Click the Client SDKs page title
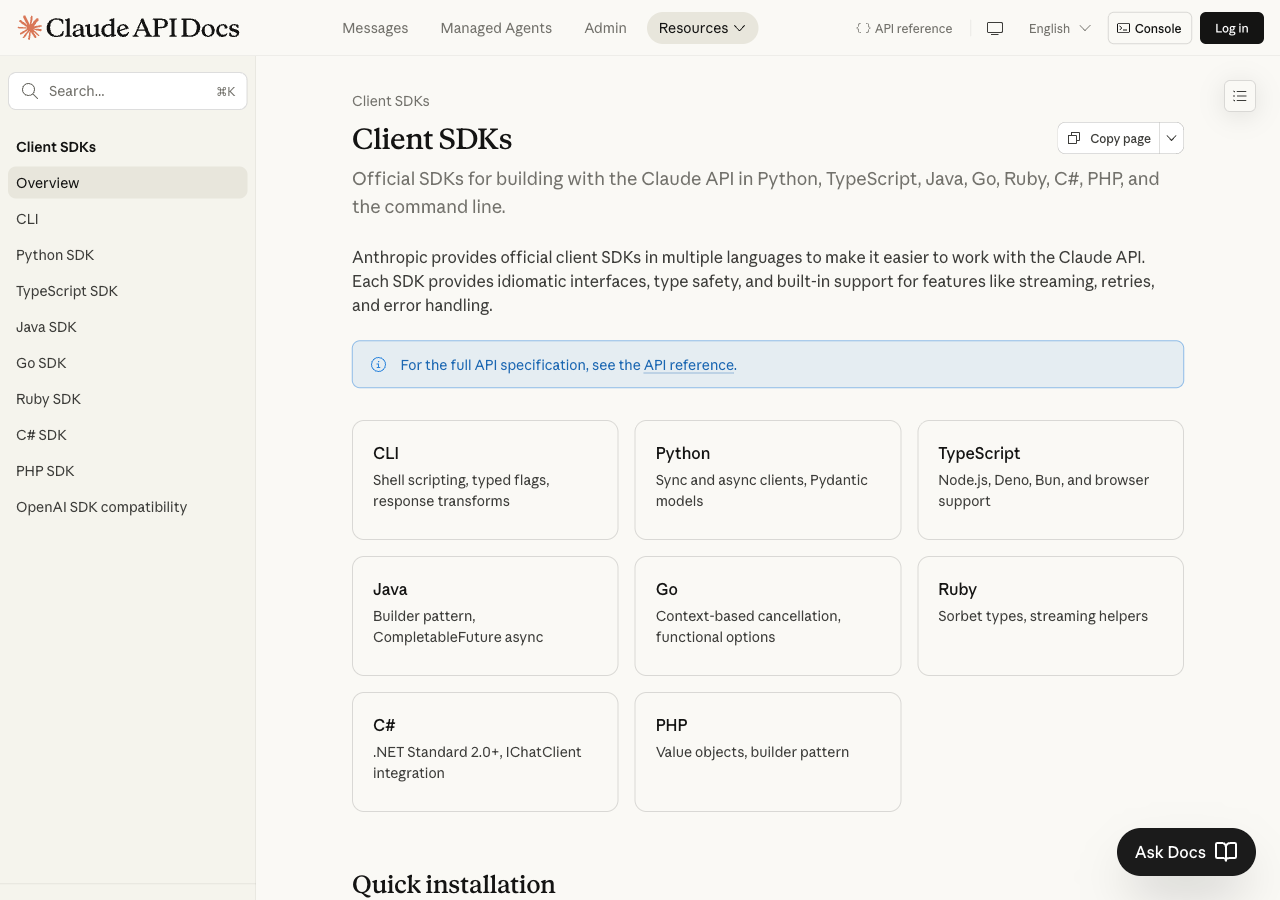 432,139
